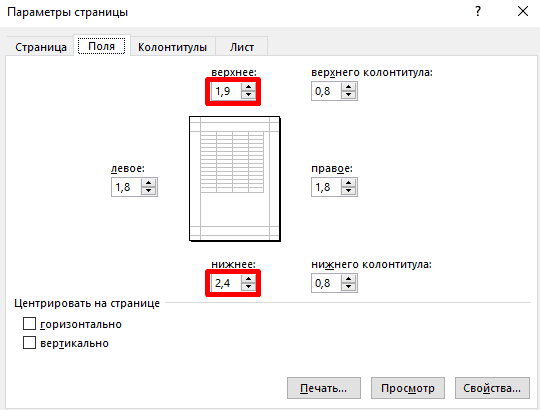This screenshot has width=540, height=410.
Task: Decrease the верхнее margin value
Action: [248, 95]
